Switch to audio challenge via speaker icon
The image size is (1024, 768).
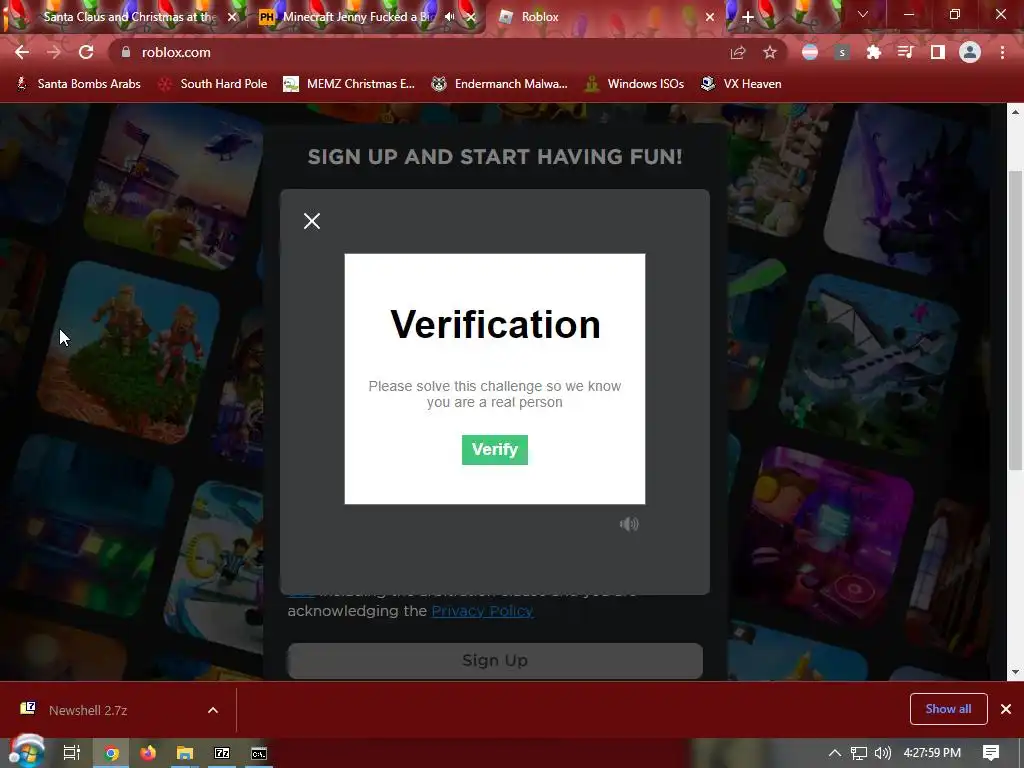tap(629, 524)
